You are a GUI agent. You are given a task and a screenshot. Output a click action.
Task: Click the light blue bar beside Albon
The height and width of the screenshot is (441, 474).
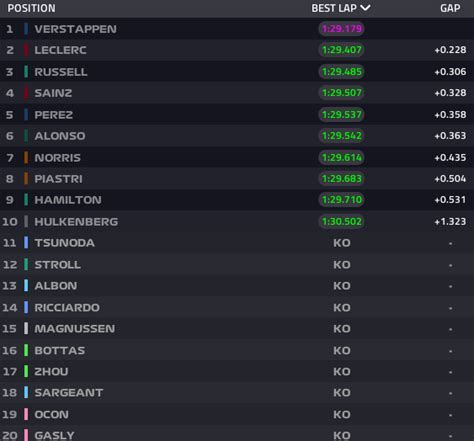click(x=26, y=286)
